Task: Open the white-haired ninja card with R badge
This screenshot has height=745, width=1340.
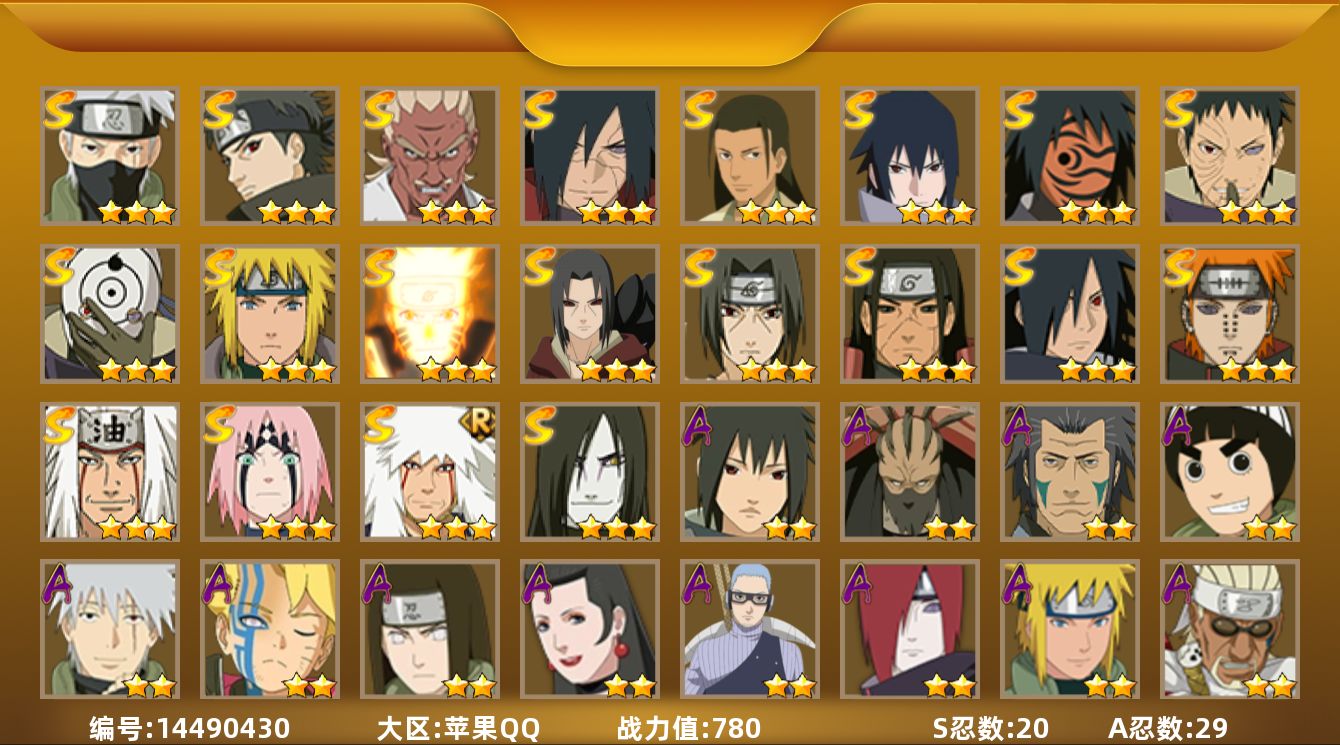Action: click(430, 472)
